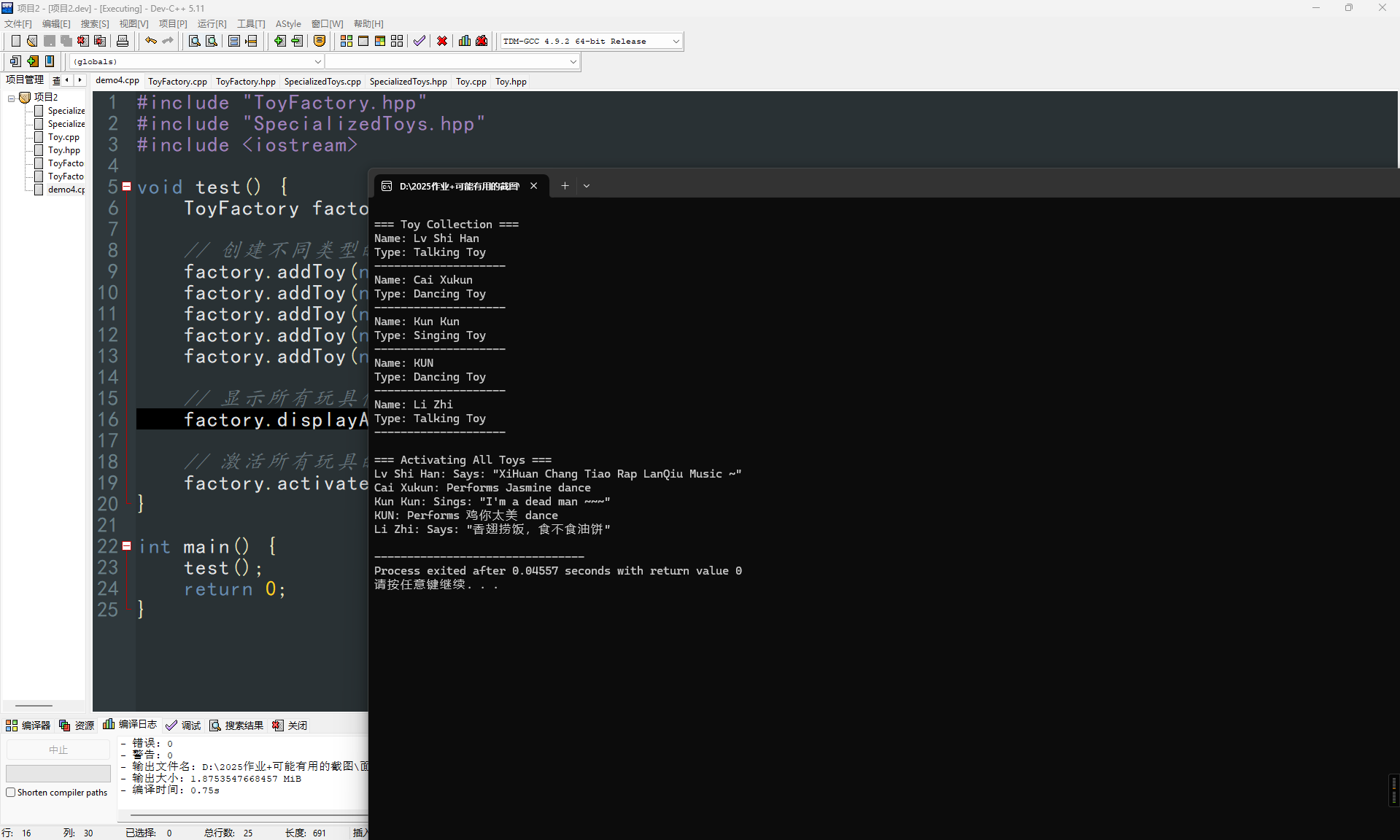Open the Find text tool
1400x840 pixels.
[195, 41]
